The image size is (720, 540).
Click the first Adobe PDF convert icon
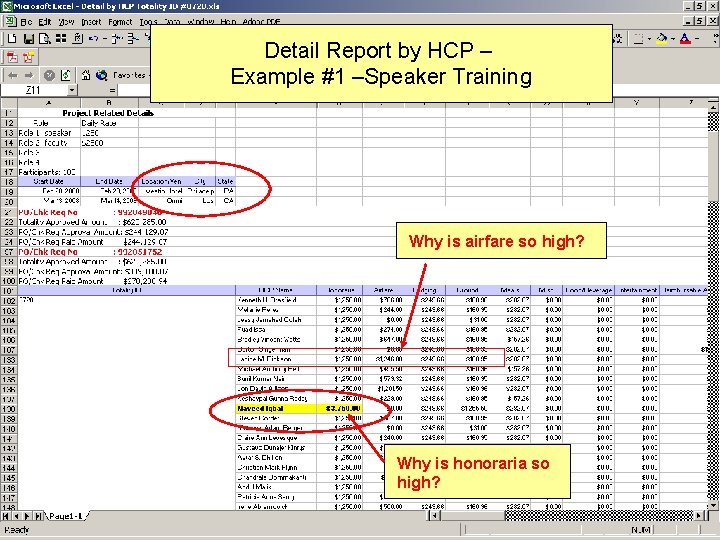pos(12,57)
